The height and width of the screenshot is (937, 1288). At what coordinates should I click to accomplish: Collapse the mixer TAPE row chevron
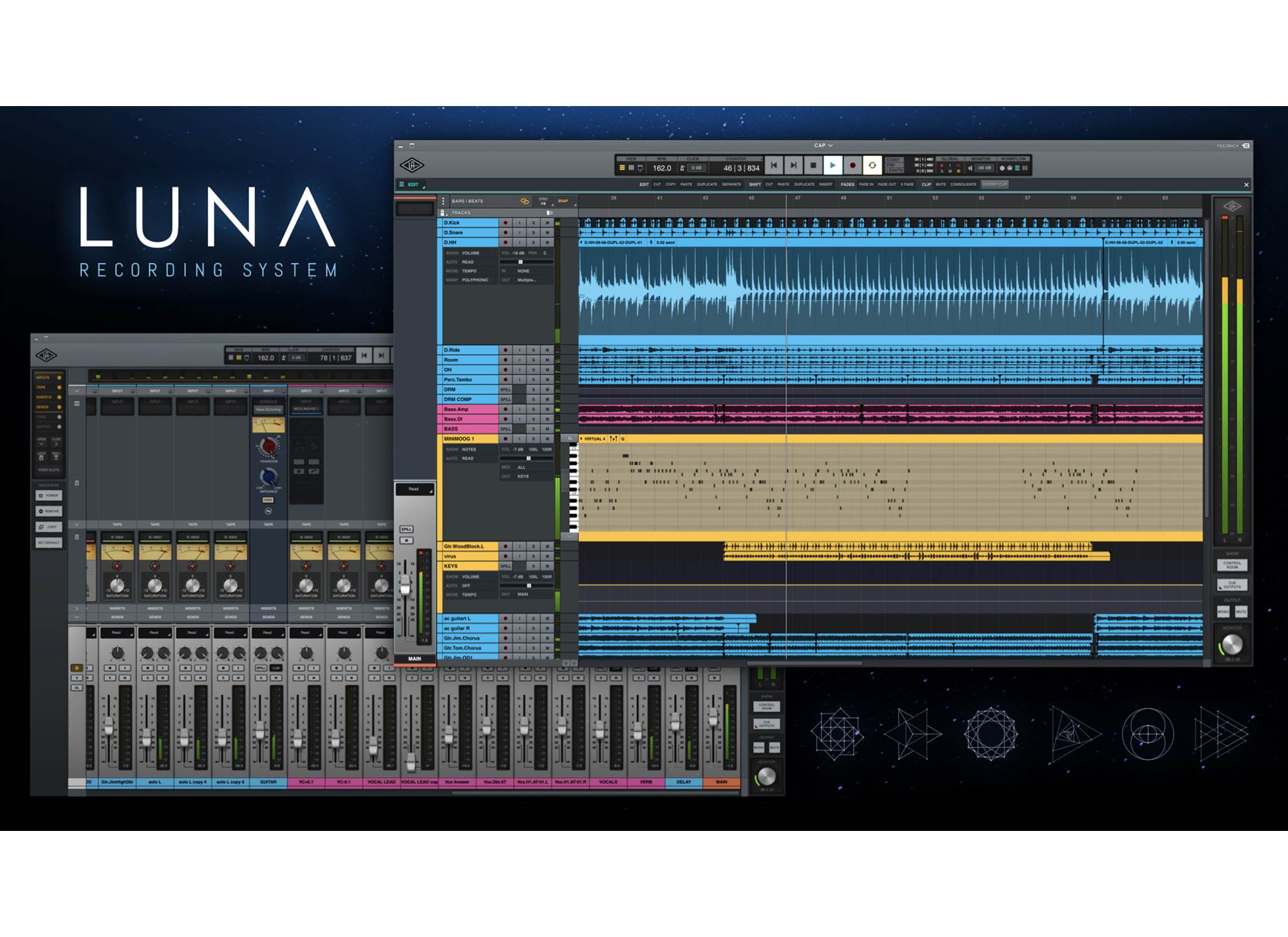pos(77,524)
